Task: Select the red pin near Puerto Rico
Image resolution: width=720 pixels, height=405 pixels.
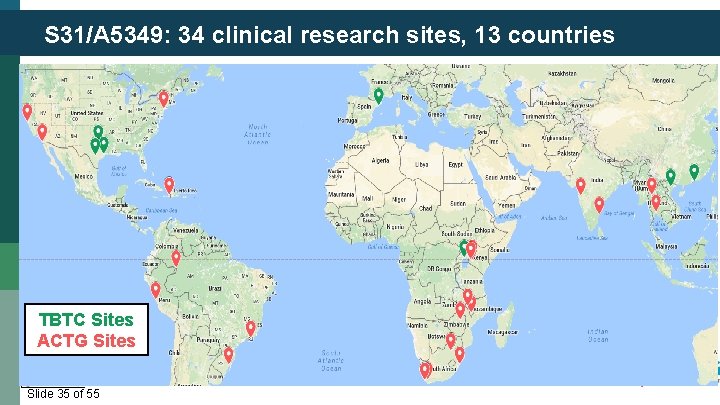Action: coord(169,186)
